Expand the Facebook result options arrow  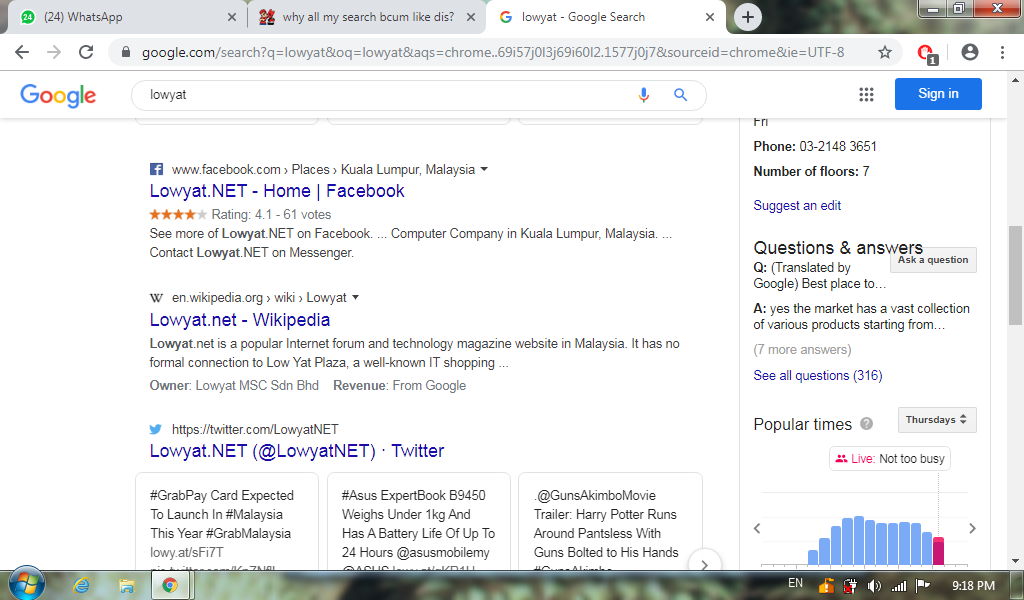(484, 169)
